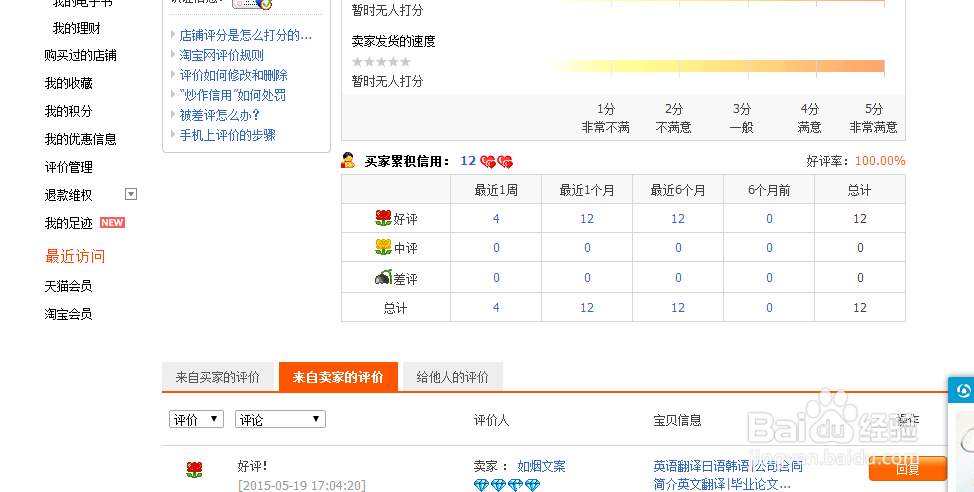974x492 pixels.
Task: Click the buyer credit score 12 link
Action: [468, 161]
